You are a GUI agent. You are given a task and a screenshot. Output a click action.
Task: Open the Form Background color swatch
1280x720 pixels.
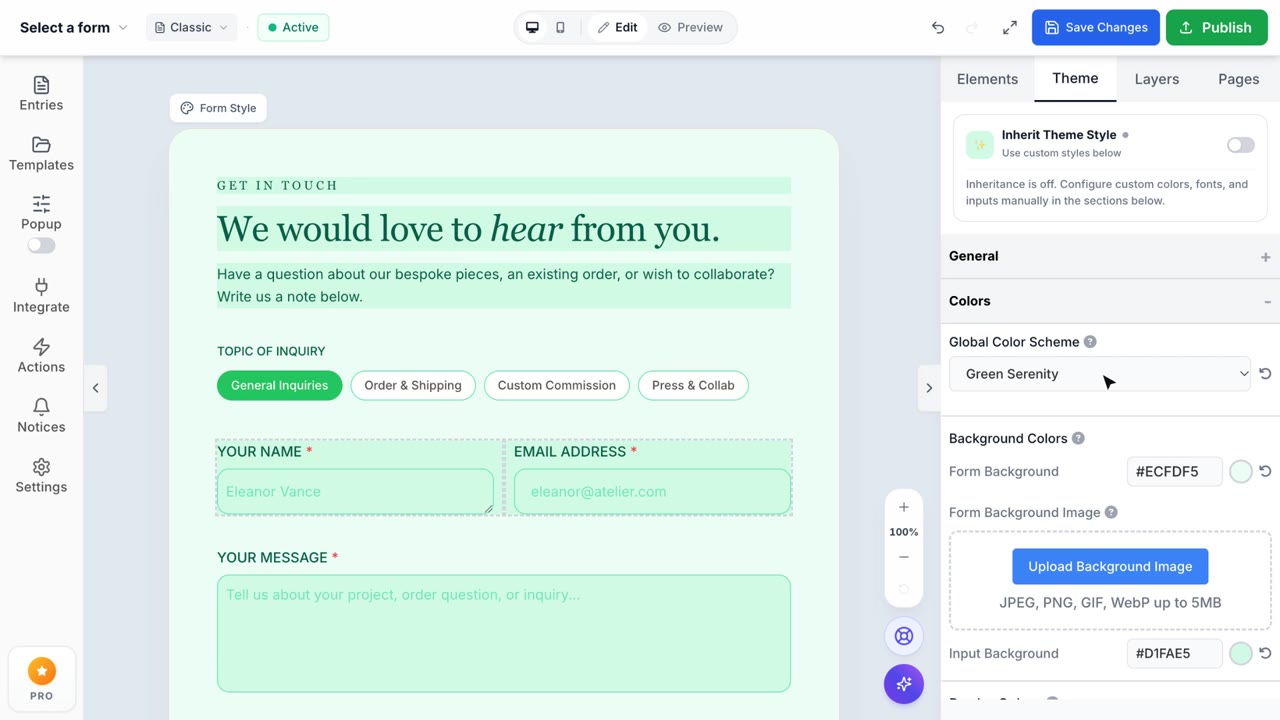tap(1241, 471)
